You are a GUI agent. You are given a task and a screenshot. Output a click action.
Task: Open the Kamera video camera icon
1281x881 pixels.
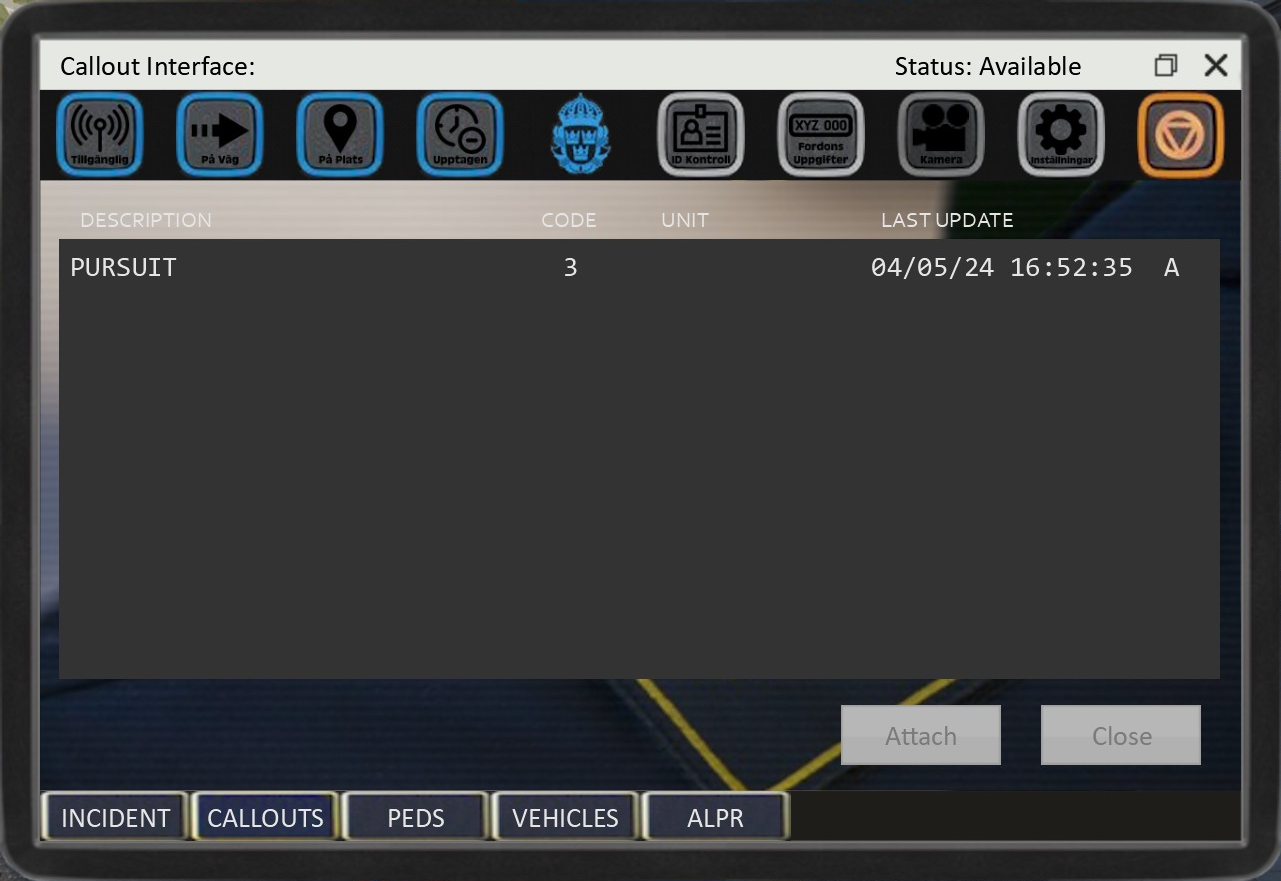pos(940,135)
